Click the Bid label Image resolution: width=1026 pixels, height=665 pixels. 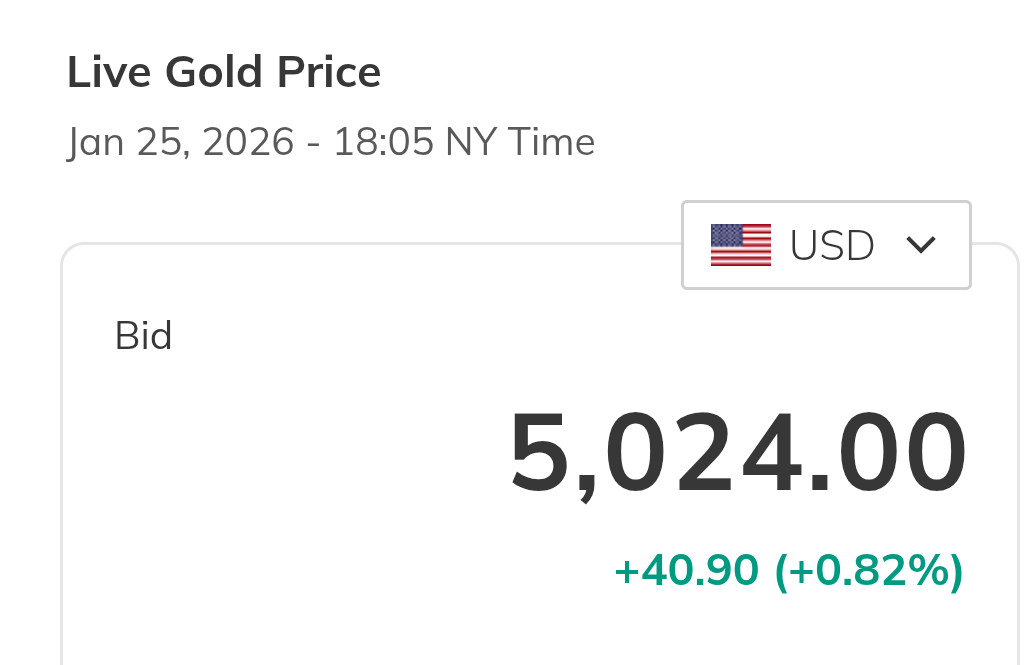(144, 336)
